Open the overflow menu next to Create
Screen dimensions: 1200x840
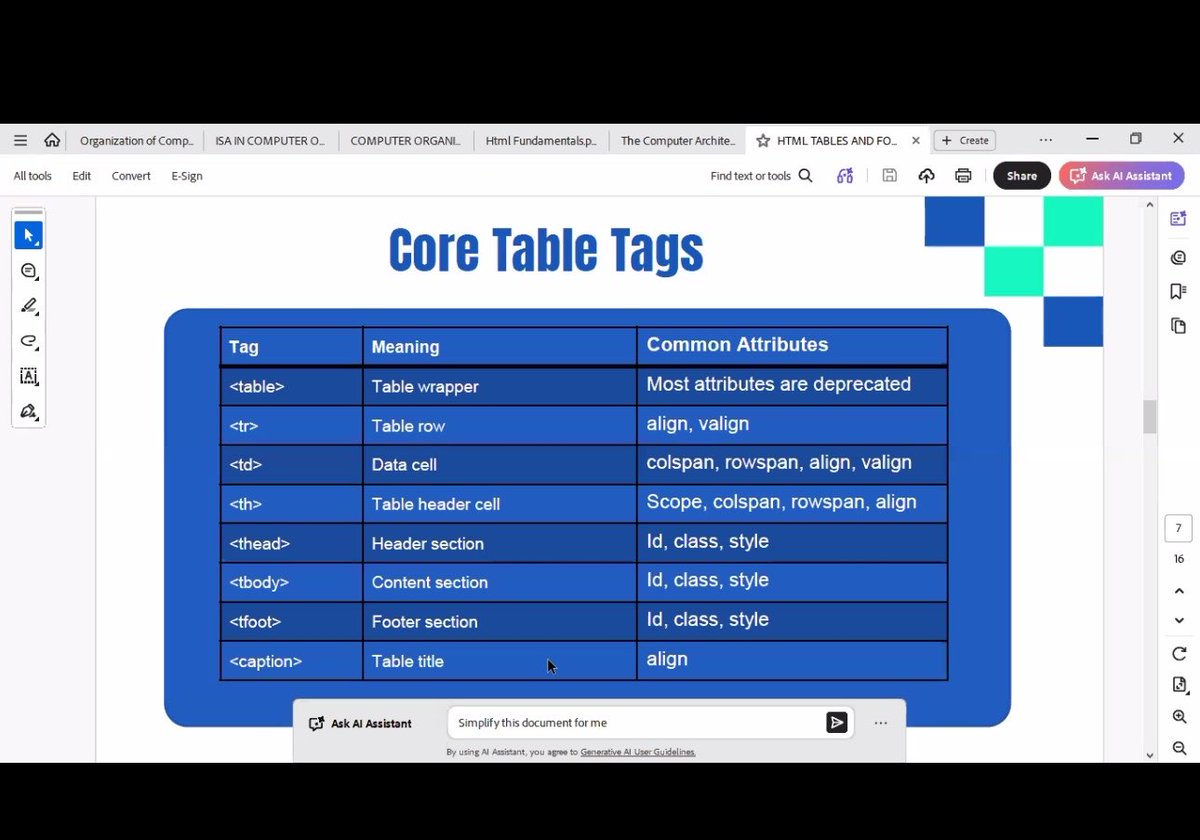[x=1045, y=140]
